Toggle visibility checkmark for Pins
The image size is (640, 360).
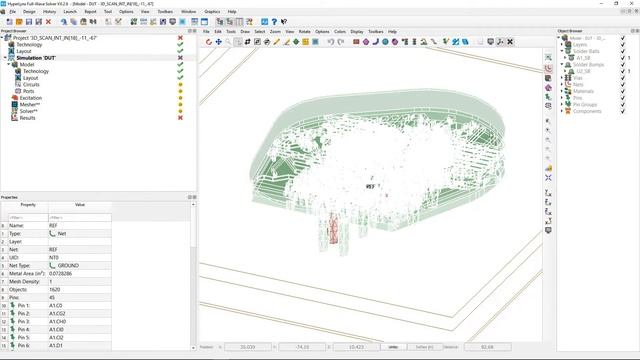pyautogui.click(x=623, y=98)
